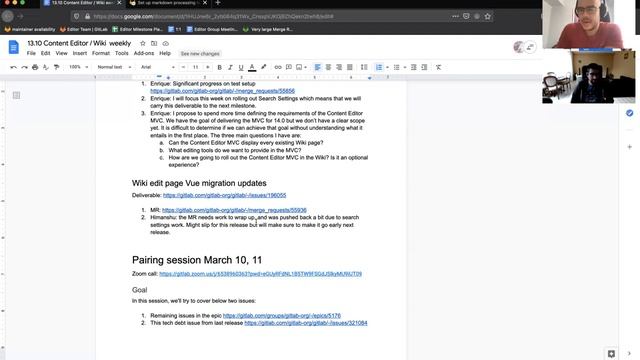Click the font size input field
The width and height of the screenshot is (640, 360).
coord(196,67)
